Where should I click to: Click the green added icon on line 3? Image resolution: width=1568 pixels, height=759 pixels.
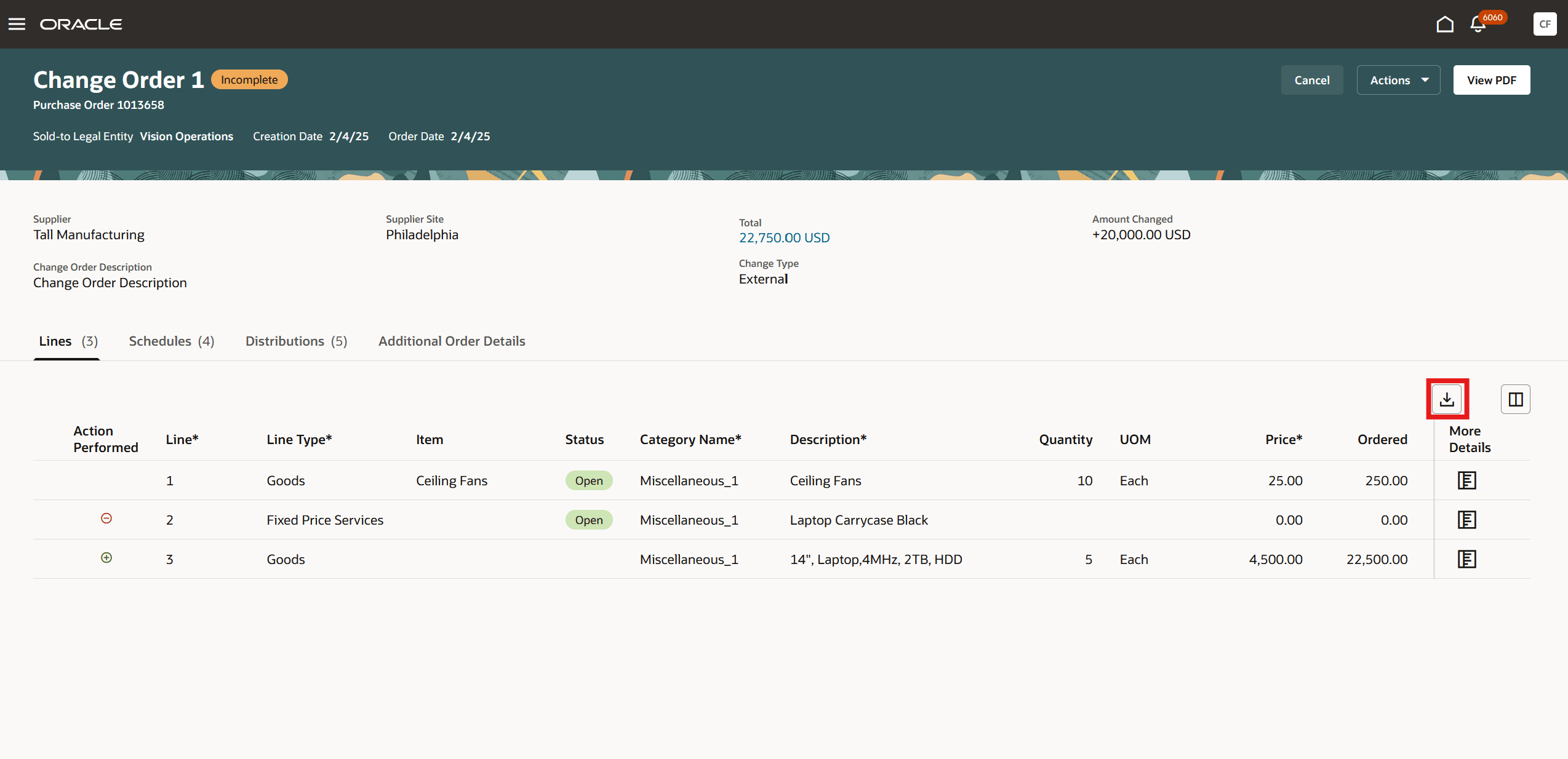[x=106, y=558]
